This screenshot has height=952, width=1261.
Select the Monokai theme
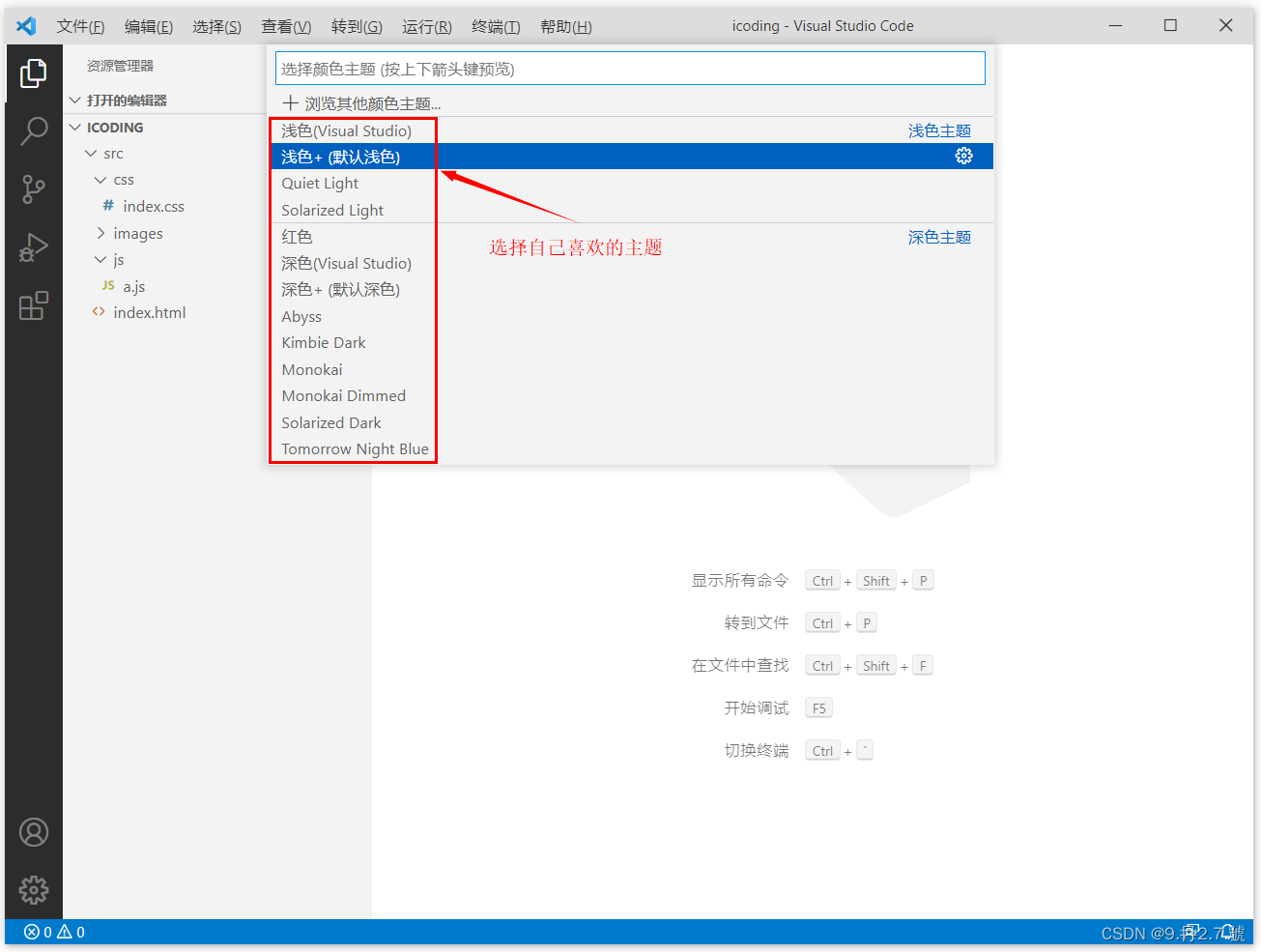[x=311, y=369]
